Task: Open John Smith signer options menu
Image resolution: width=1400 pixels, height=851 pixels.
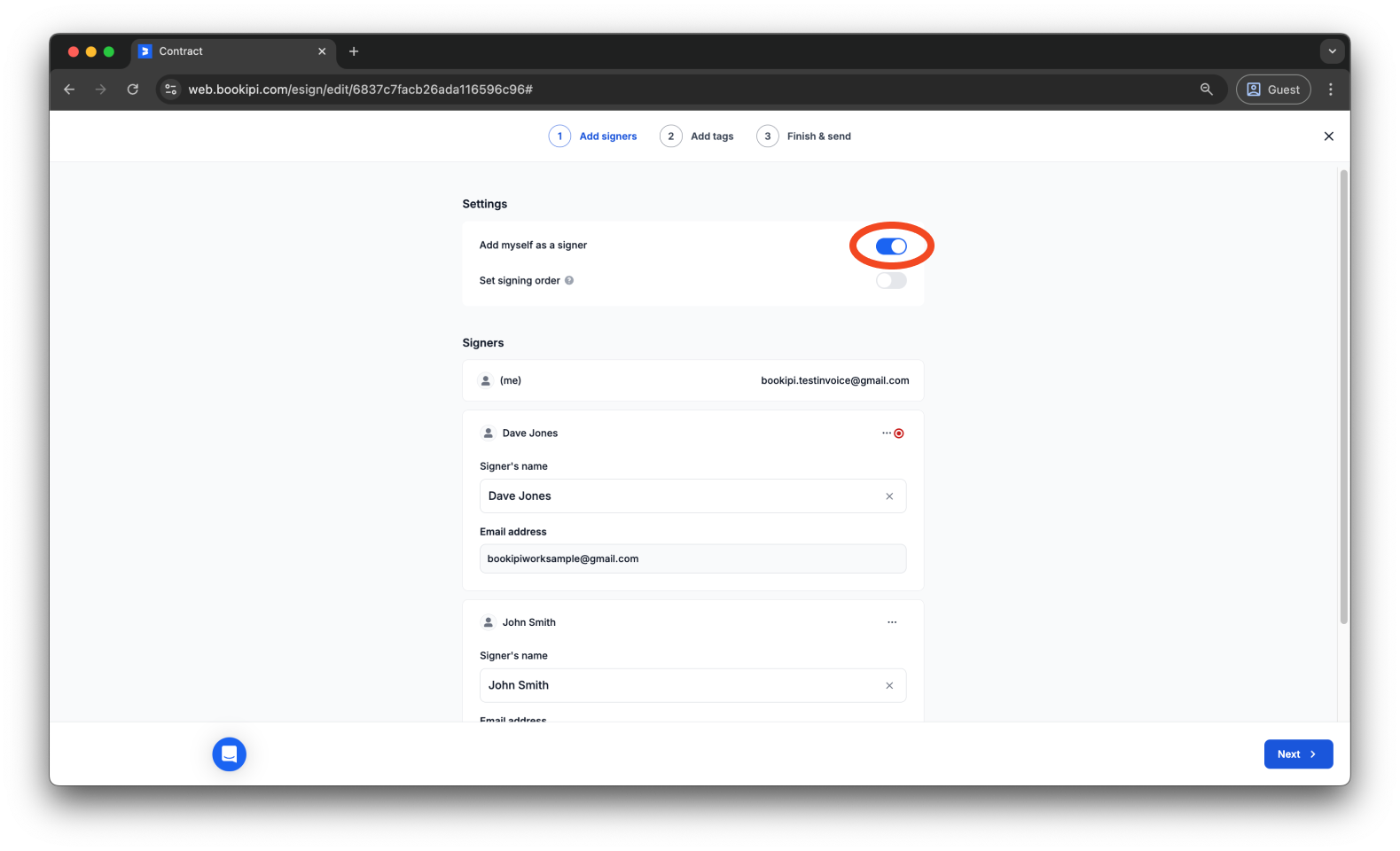Action: click(x=892, y=622)
